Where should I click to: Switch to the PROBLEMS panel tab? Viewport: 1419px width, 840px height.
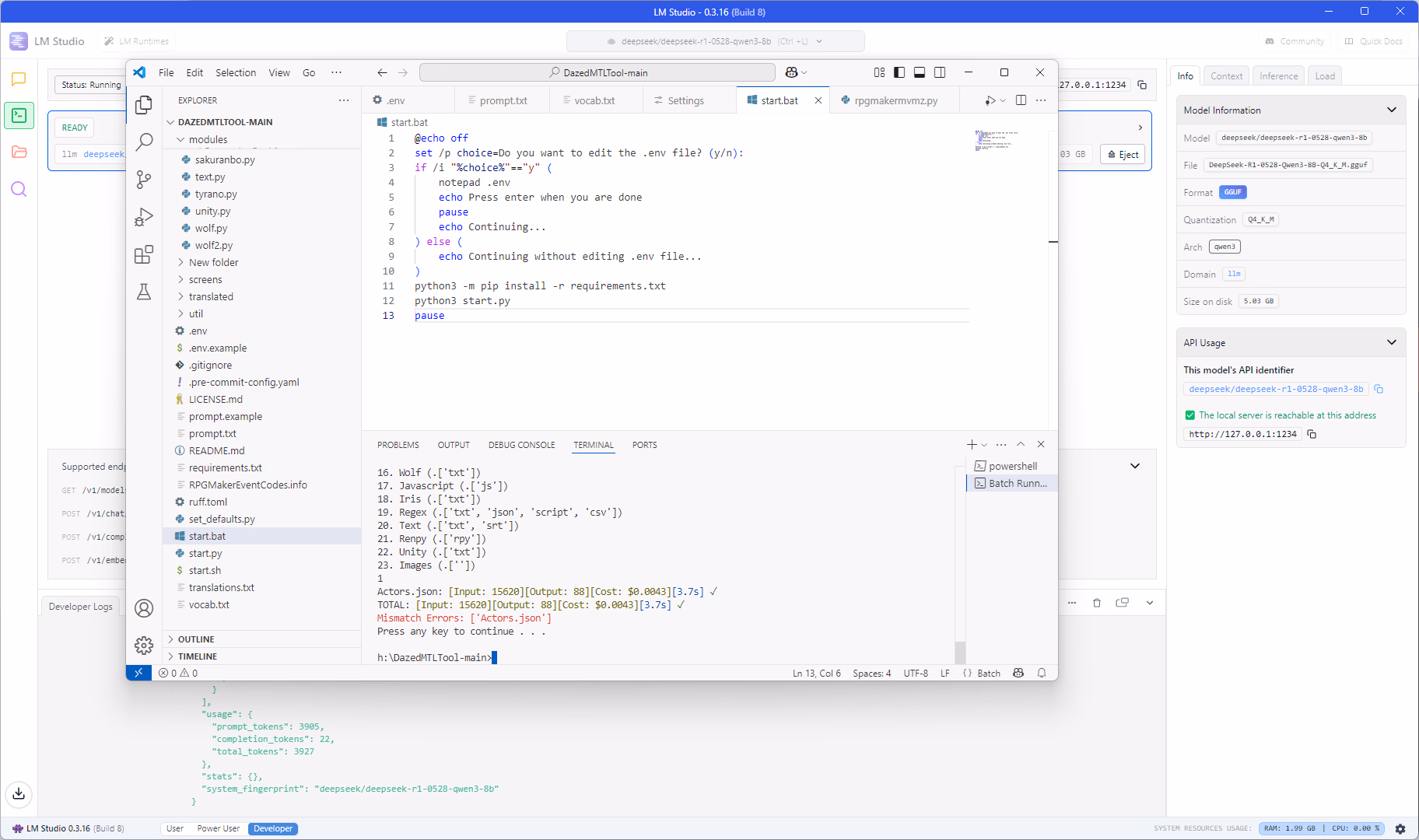tap(398, 445)
